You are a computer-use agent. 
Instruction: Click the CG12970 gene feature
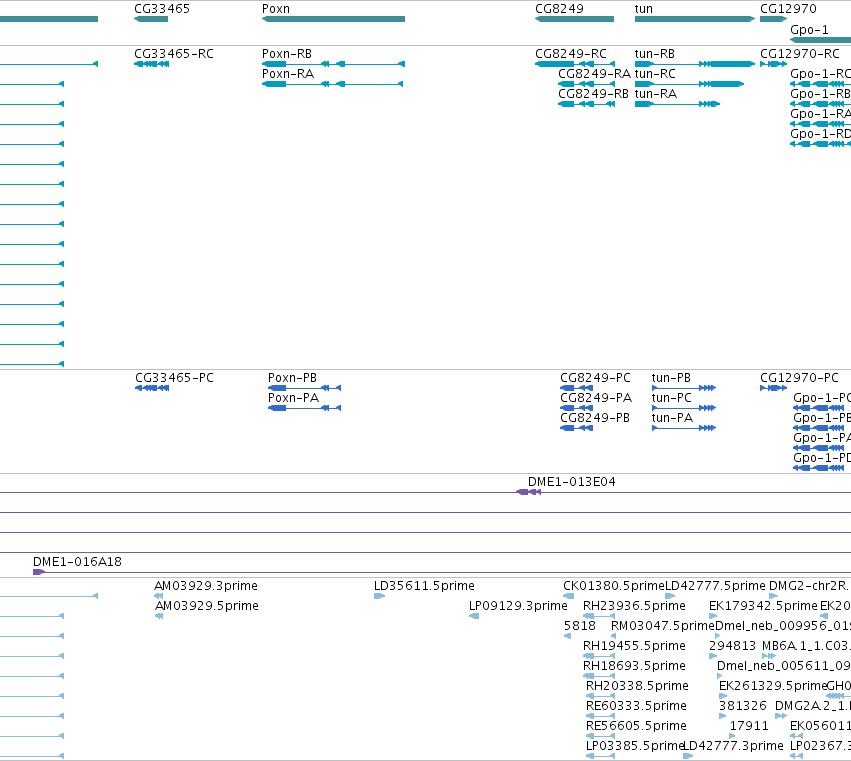[x=773, y=19]
